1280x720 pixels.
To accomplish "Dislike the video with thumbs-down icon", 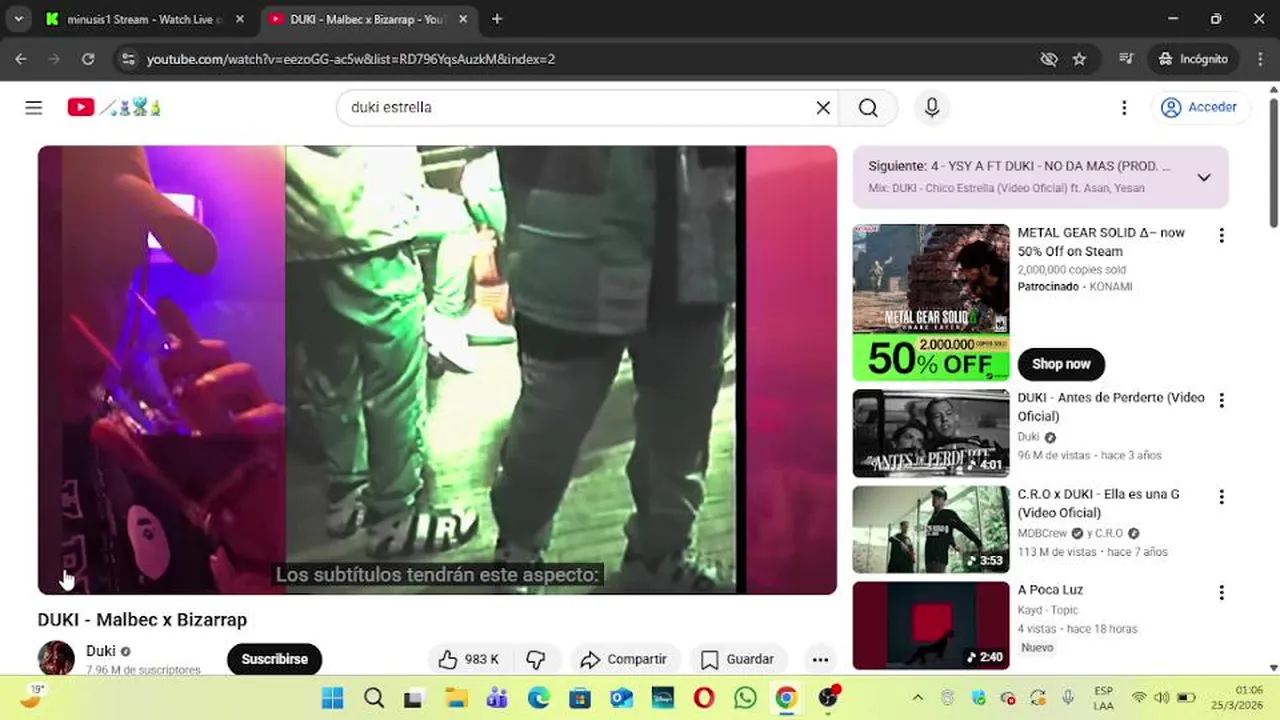I will pyautogui.click(x=536, y=659).
